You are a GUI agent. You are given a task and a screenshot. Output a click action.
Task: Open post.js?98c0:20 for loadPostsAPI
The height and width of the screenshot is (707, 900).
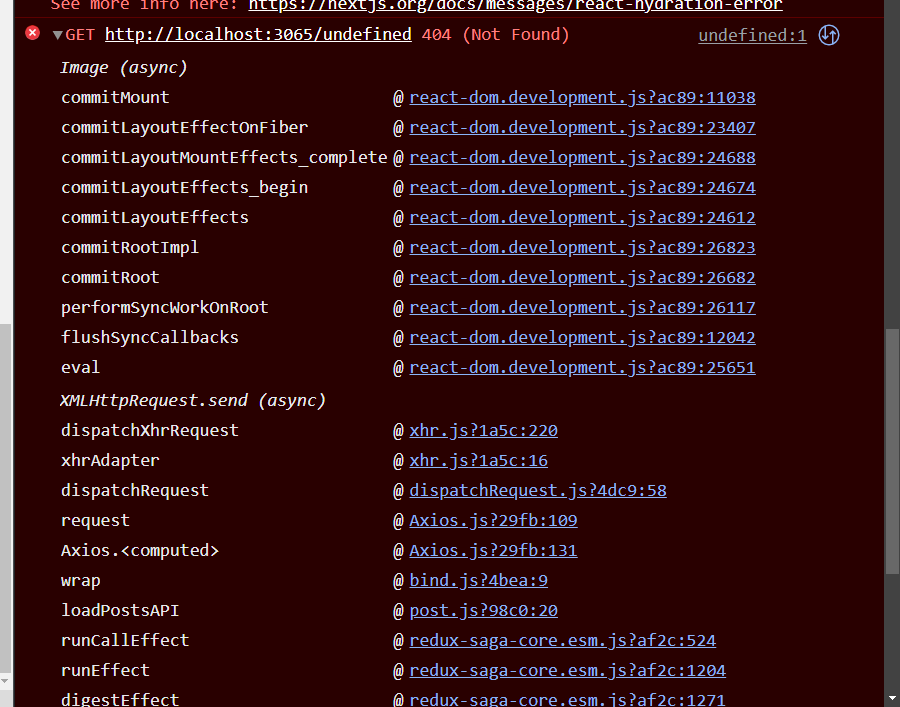483,610
